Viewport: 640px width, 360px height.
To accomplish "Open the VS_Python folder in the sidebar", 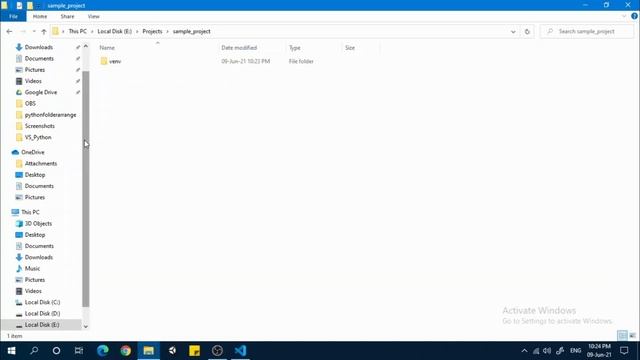I will point(38,138).
